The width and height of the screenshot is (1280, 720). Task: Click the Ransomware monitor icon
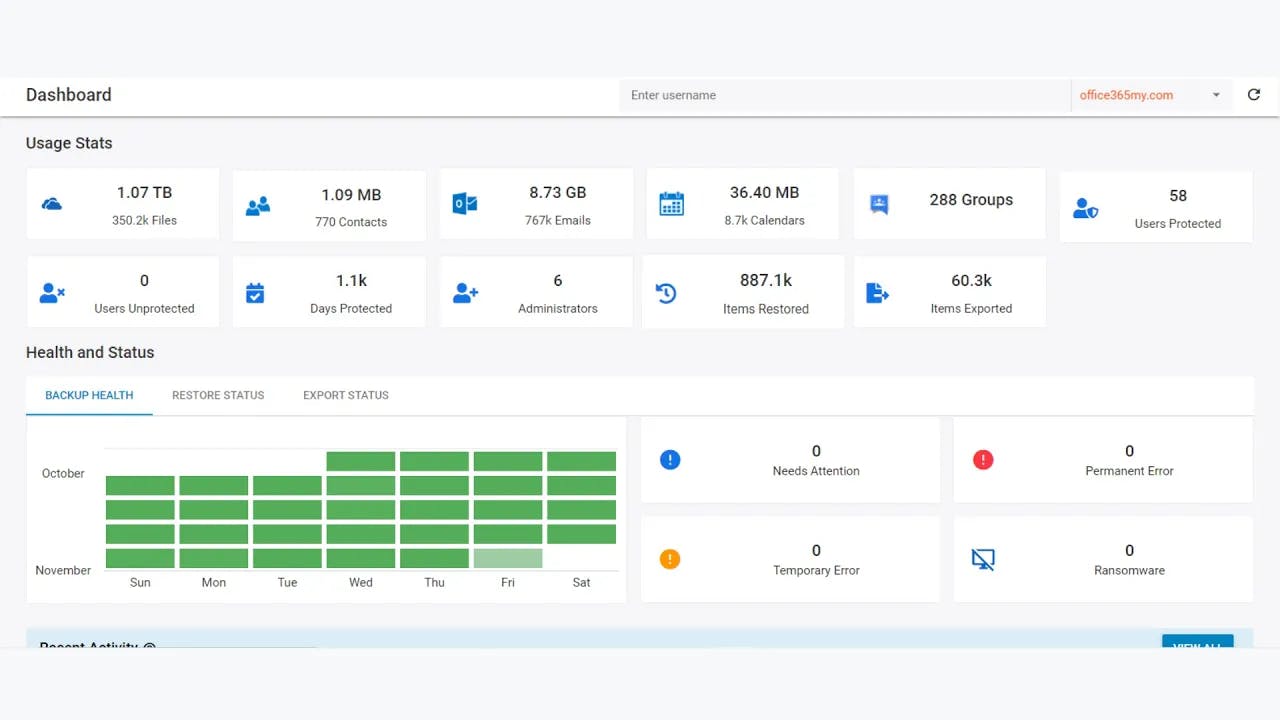click(983, 558)
